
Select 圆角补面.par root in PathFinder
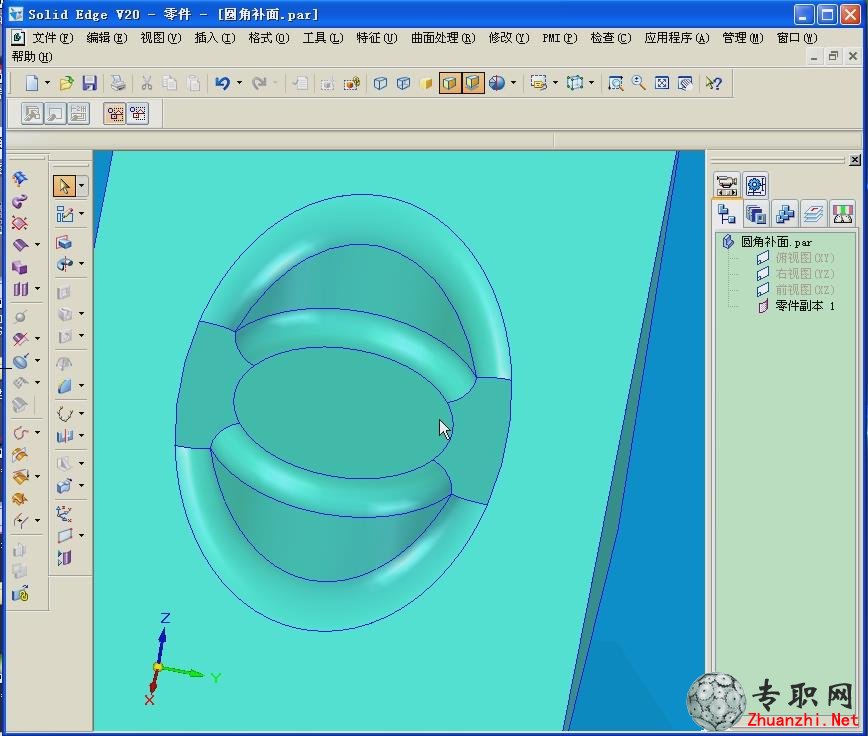(x=776, y=242)
